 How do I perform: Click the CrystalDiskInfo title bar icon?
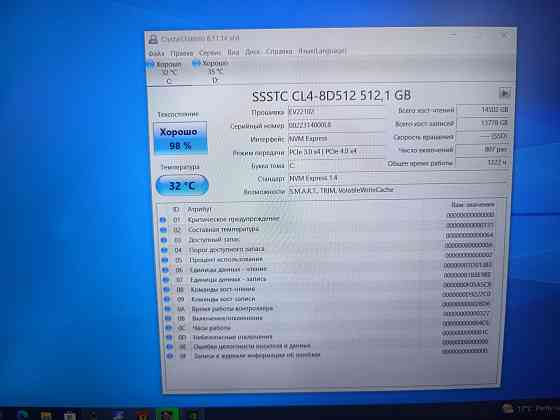pyautogui.click(x=153, y=39)
